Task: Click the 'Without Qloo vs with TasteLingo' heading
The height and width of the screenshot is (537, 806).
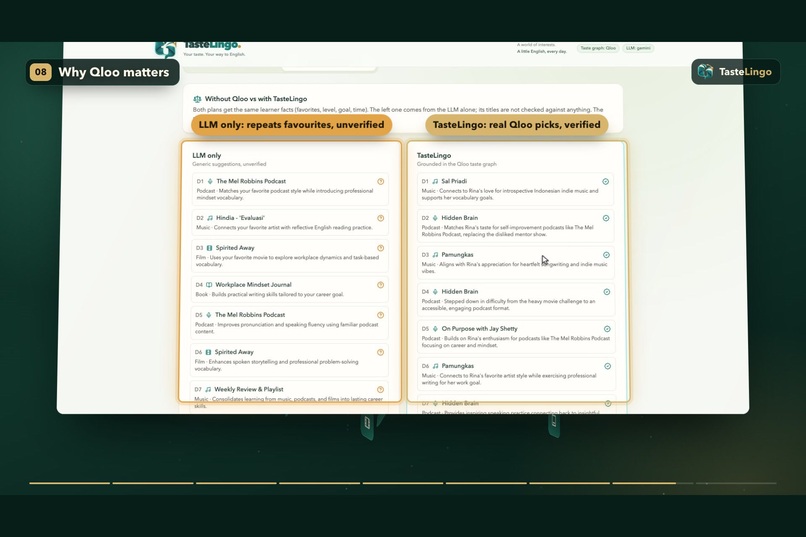Action: click(256, 99)
